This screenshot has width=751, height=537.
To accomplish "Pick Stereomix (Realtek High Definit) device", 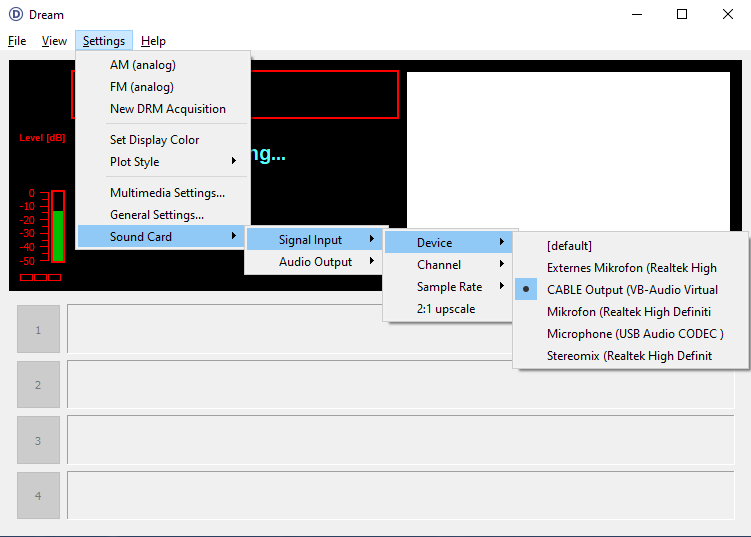I will (x=629, y=356).
